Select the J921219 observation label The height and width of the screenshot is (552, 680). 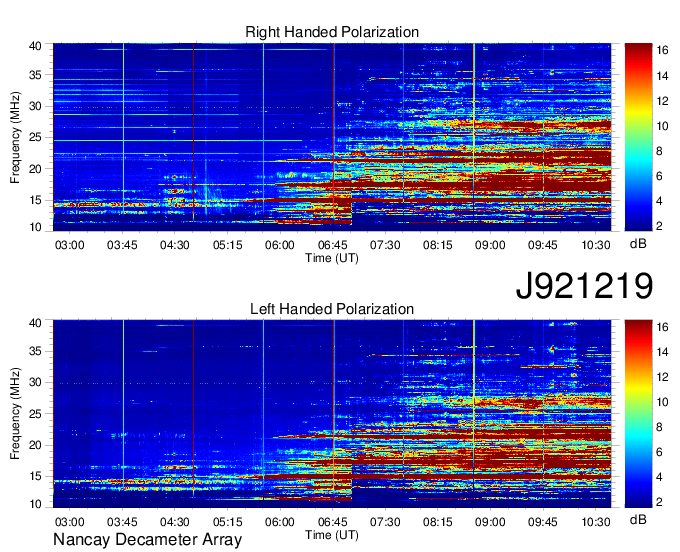pos(584,285)
